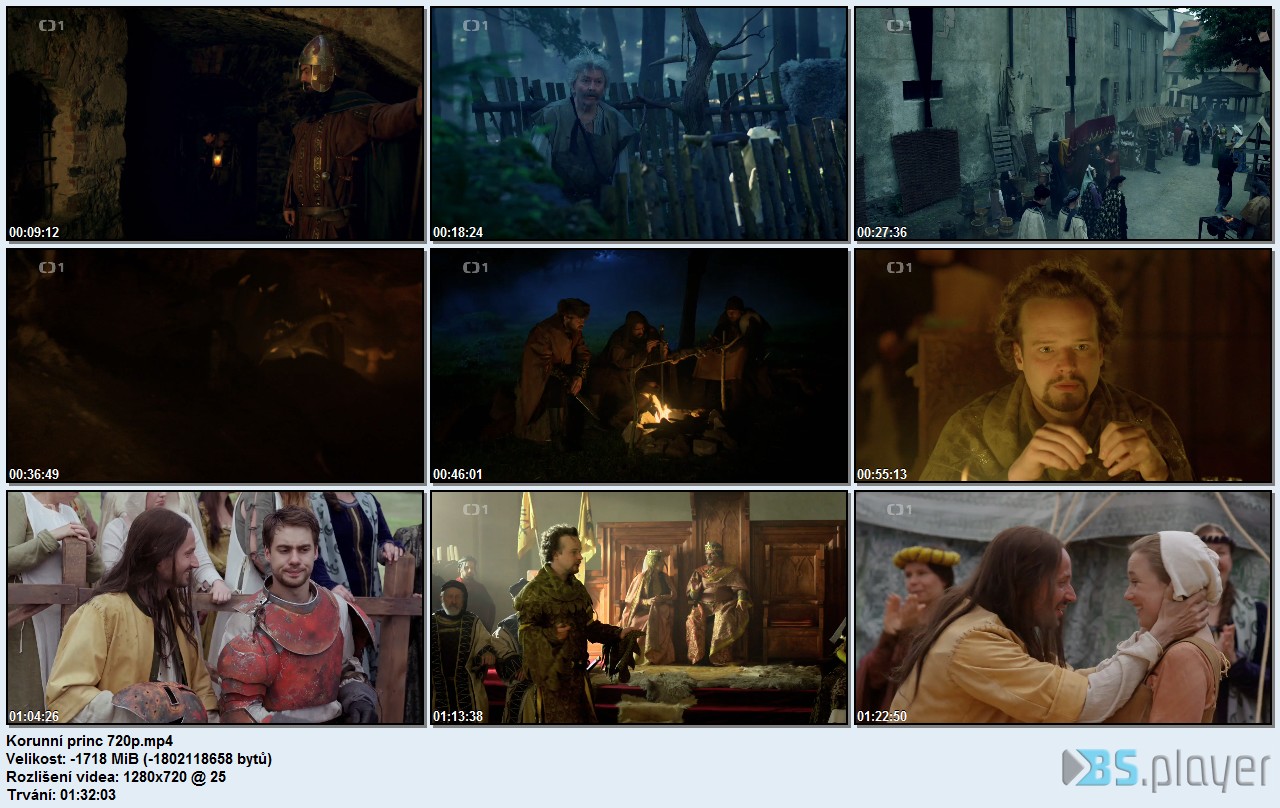This screenshot has width=1280, height=808.
Task: Click the ČT1 watermark in the throne room thumbnail
Action: 475,510
